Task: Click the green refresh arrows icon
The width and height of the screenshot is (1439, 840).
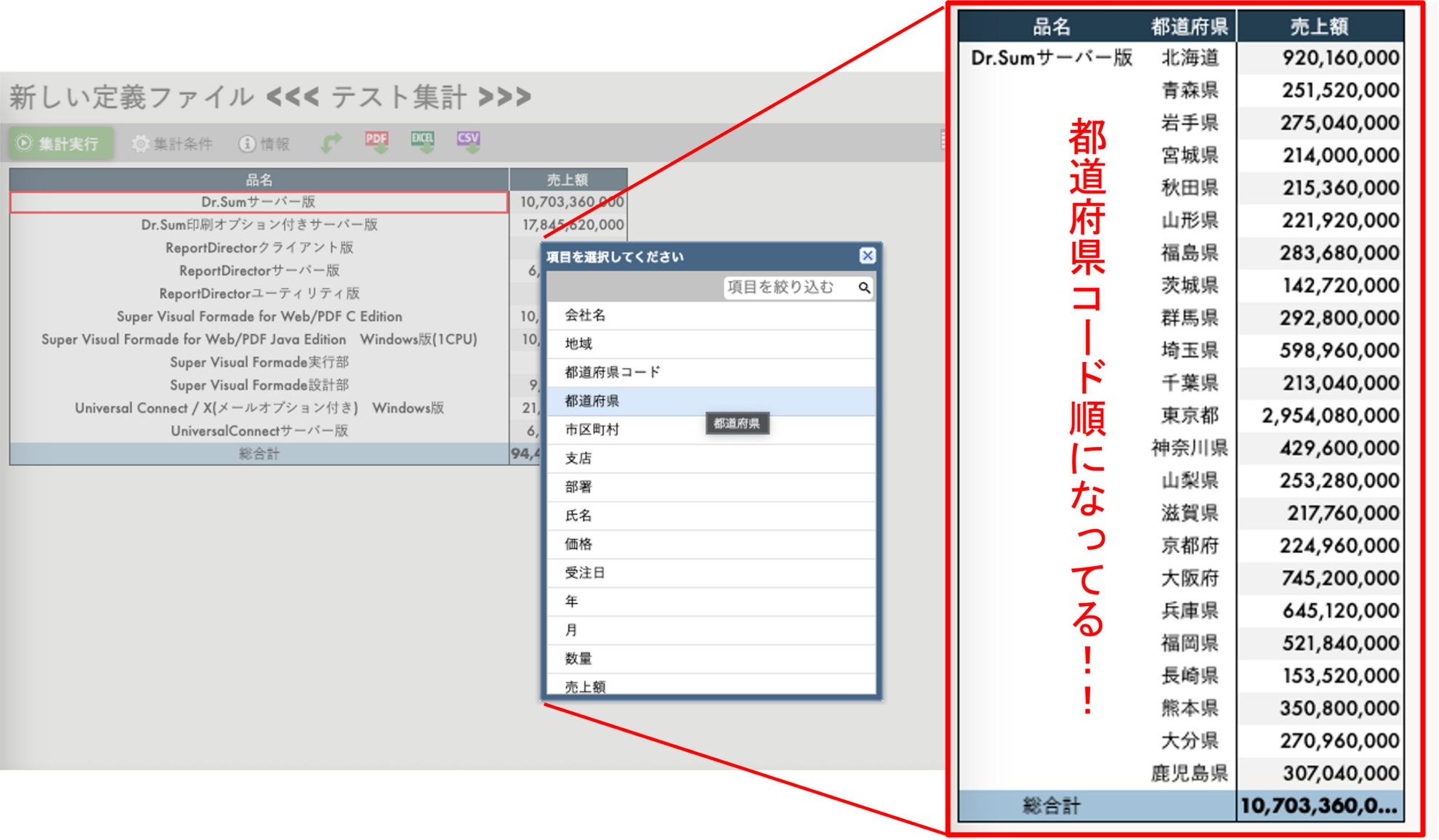Action: 331,142
